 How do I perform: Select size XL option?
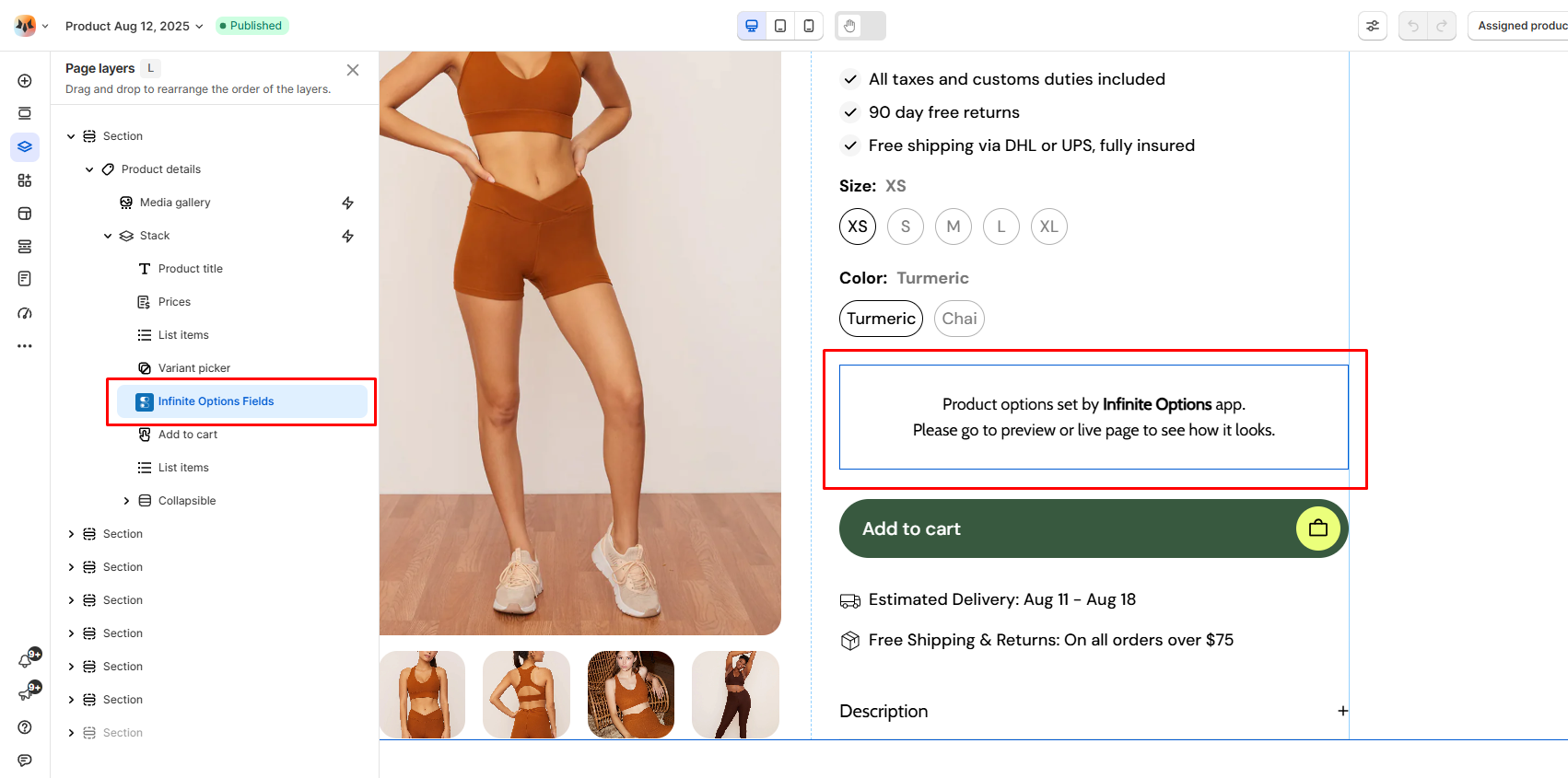point(1049,226)
